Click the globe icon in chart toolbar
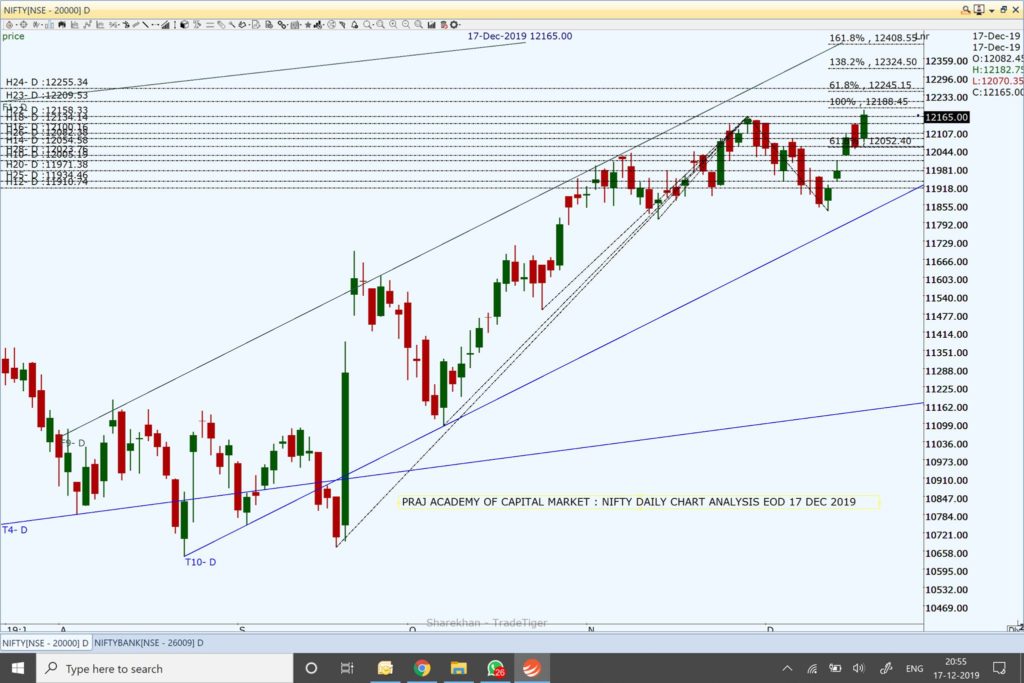This screenshot has height=683, width=1024. tap(331, 25)
